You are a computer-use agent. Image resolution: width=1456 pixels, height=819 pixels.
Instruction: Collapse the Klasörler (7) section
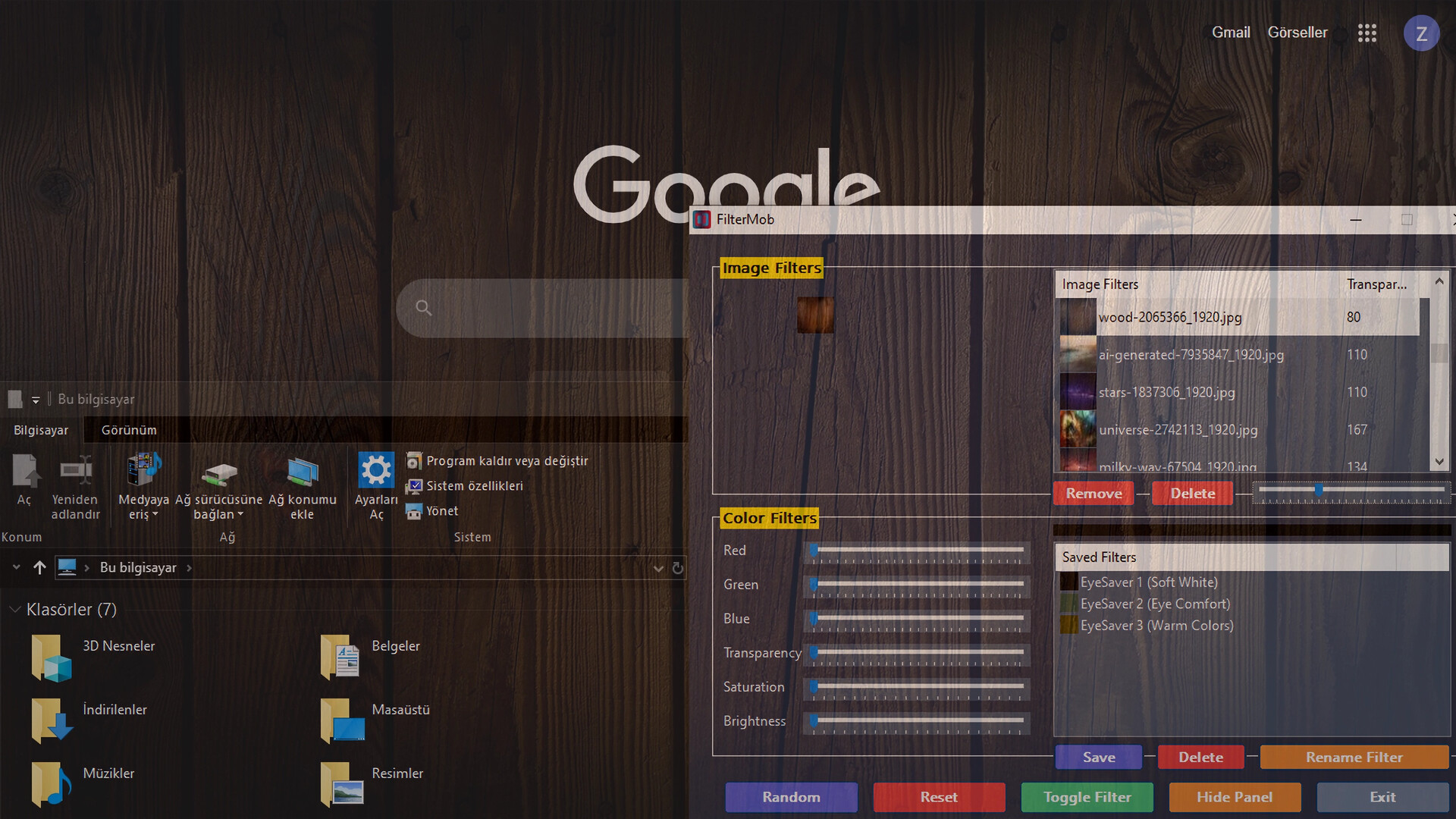14,609
